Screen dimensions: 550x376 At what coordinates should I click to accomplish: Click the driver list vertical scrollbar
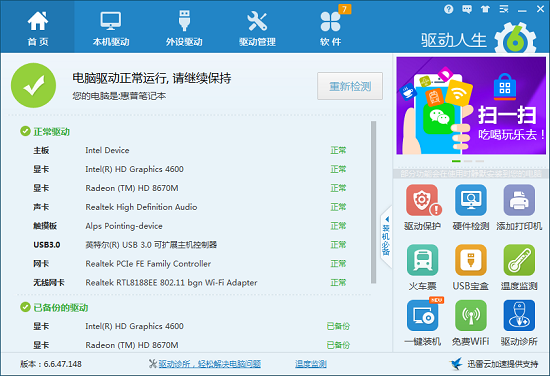pos(374,202)
